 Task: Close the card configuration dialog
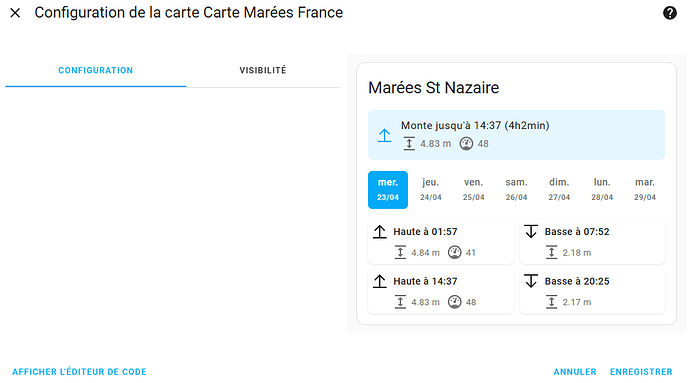point(15,13)
